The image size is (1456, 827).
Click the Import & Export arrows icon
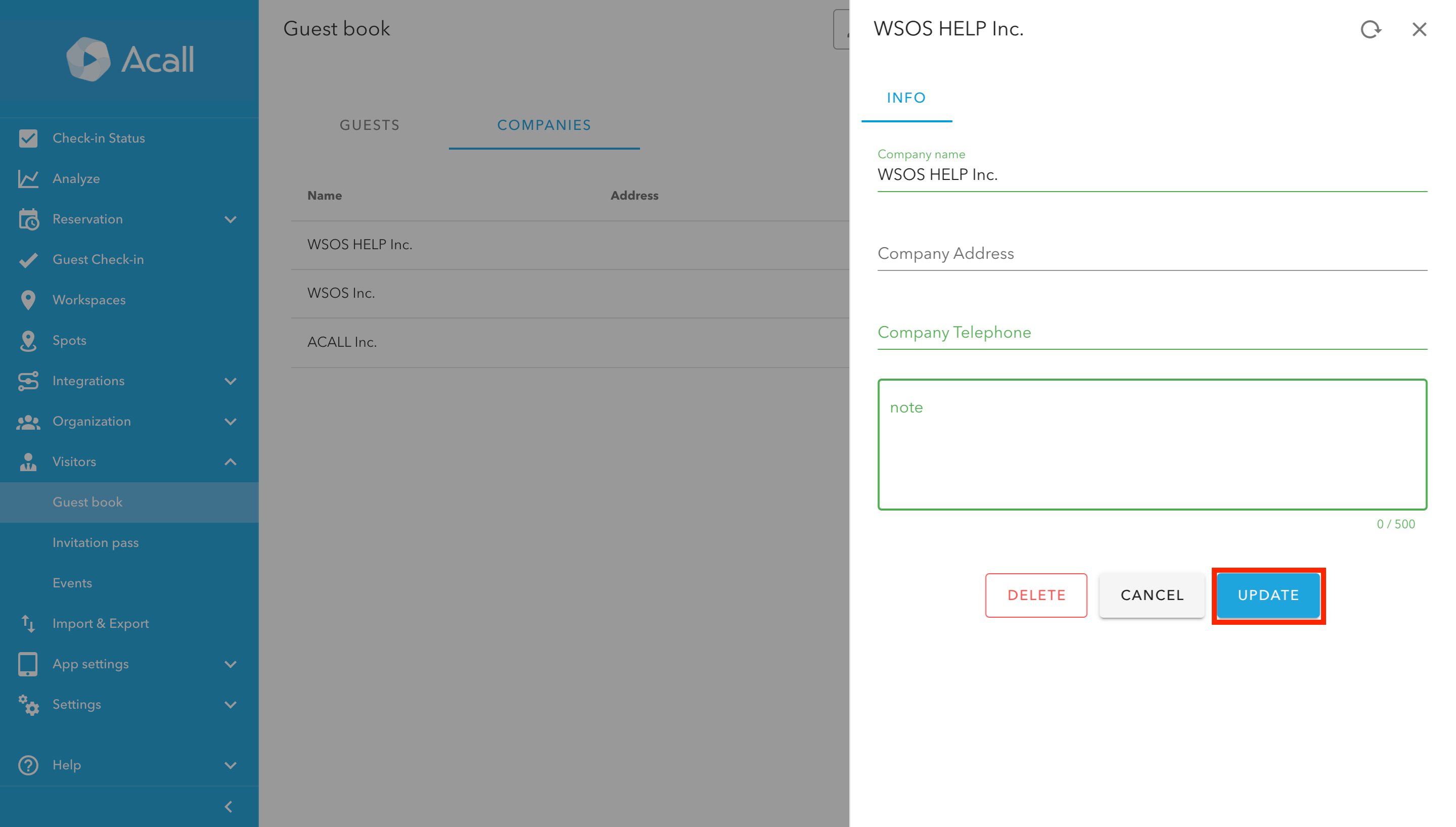point(28,623)
